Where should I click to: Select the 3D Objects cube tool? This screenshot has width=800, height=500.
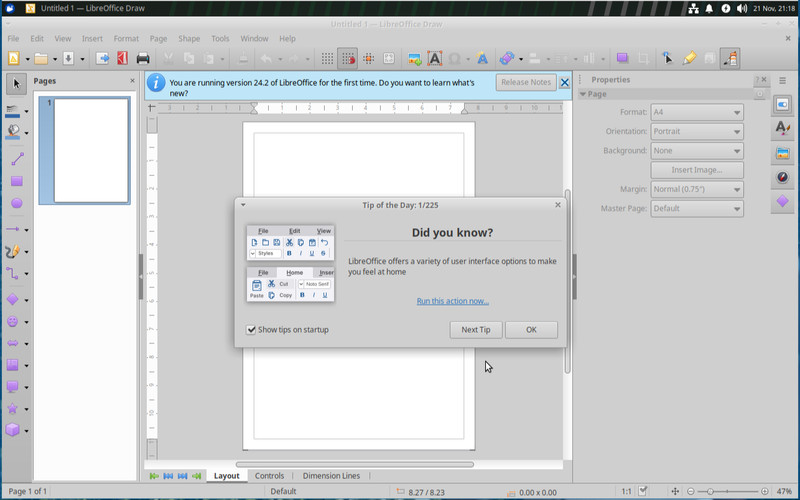click(x=13, y=430)
